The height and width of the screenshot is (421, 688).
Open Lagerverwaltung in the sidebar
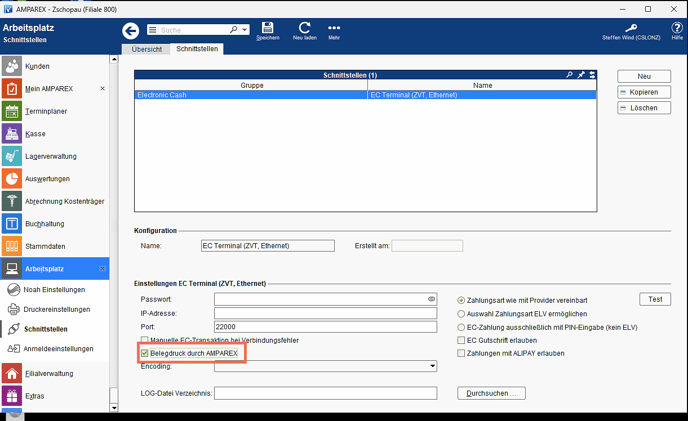tap(50, 157)
